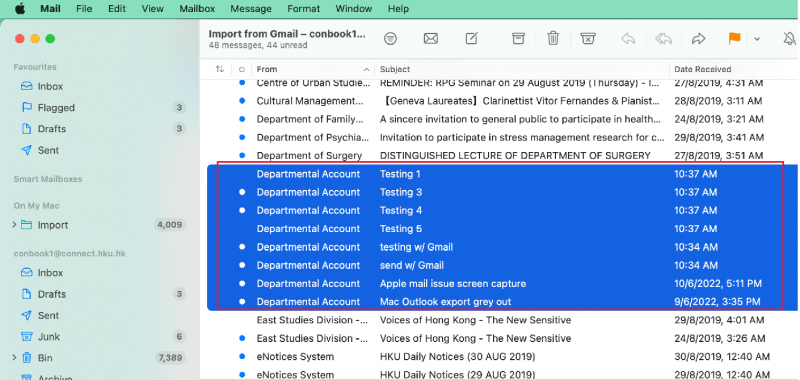Click the On My Mac section header
This screenshot has height=380, width=800.
[x=37, y=206]
